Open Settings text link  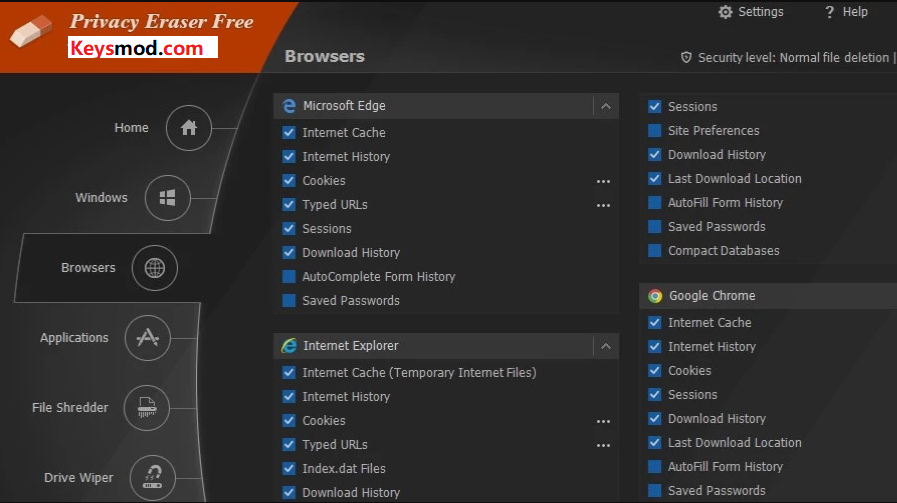pos(760,12)
